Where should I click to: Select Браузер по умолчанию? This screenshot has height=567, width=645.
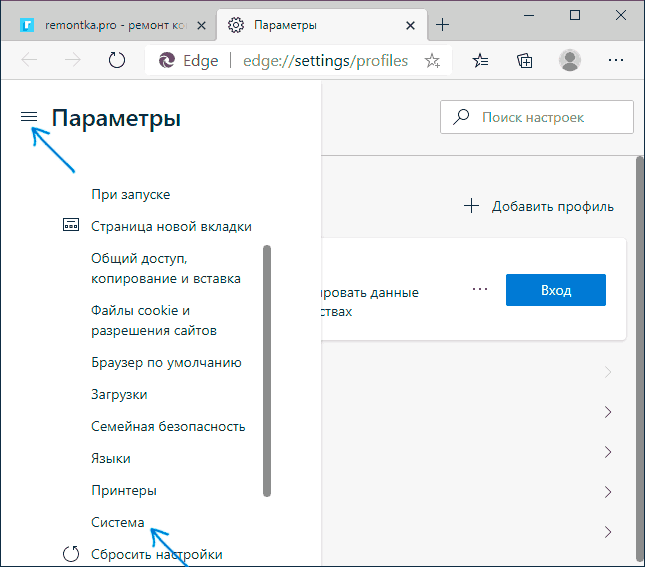(x=166, y=363)
